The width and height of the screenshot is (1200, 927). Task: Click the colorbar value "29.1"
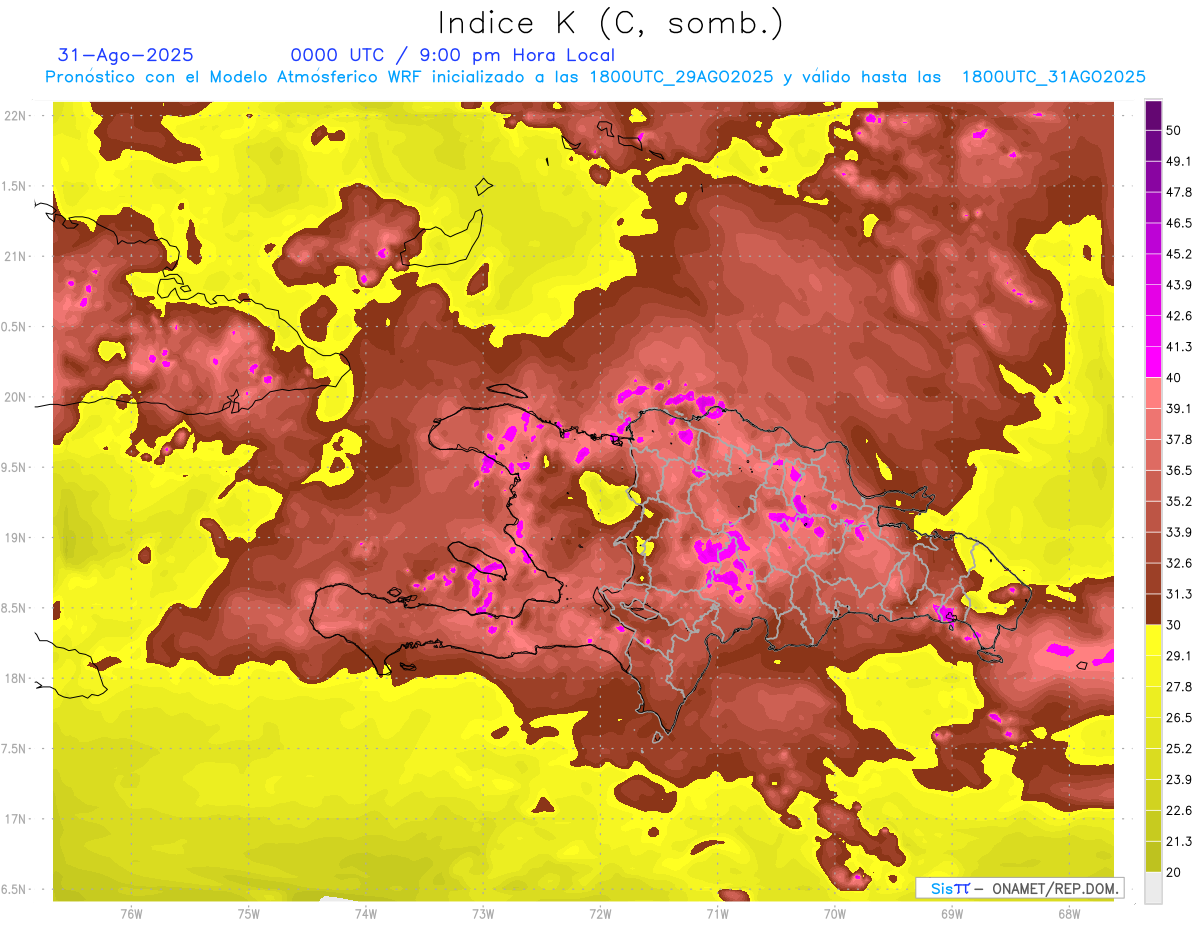(1180, 656)
